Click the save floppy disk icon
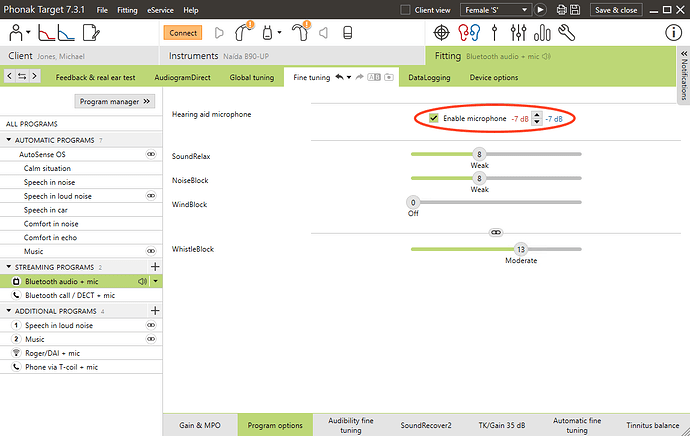 [x=575, y=10]
